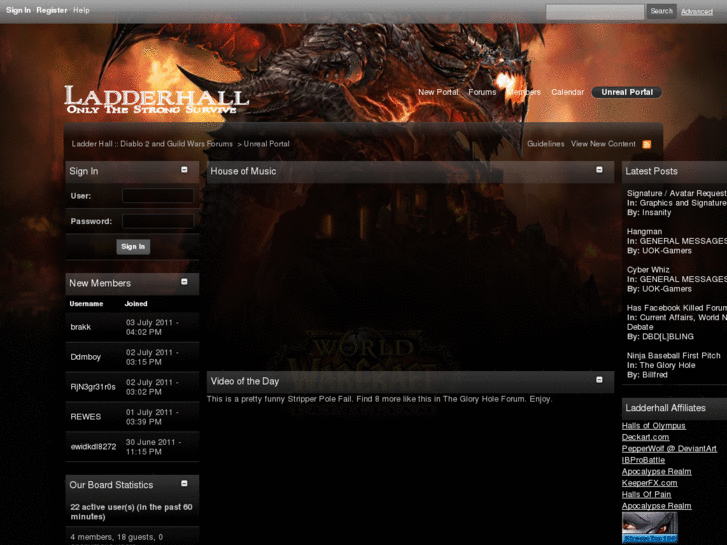Open Signature / Avatar Request post

tap(676, 193)
